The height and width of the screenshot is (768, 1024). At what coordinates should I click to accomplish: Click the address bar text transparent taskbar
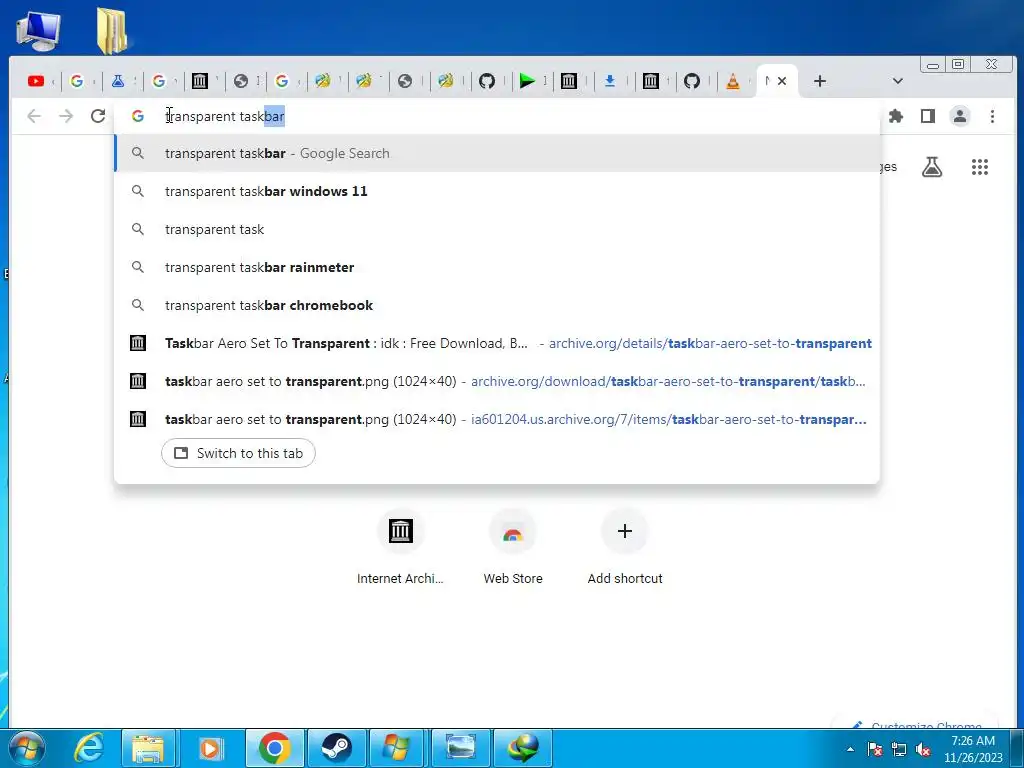(225, 116)
